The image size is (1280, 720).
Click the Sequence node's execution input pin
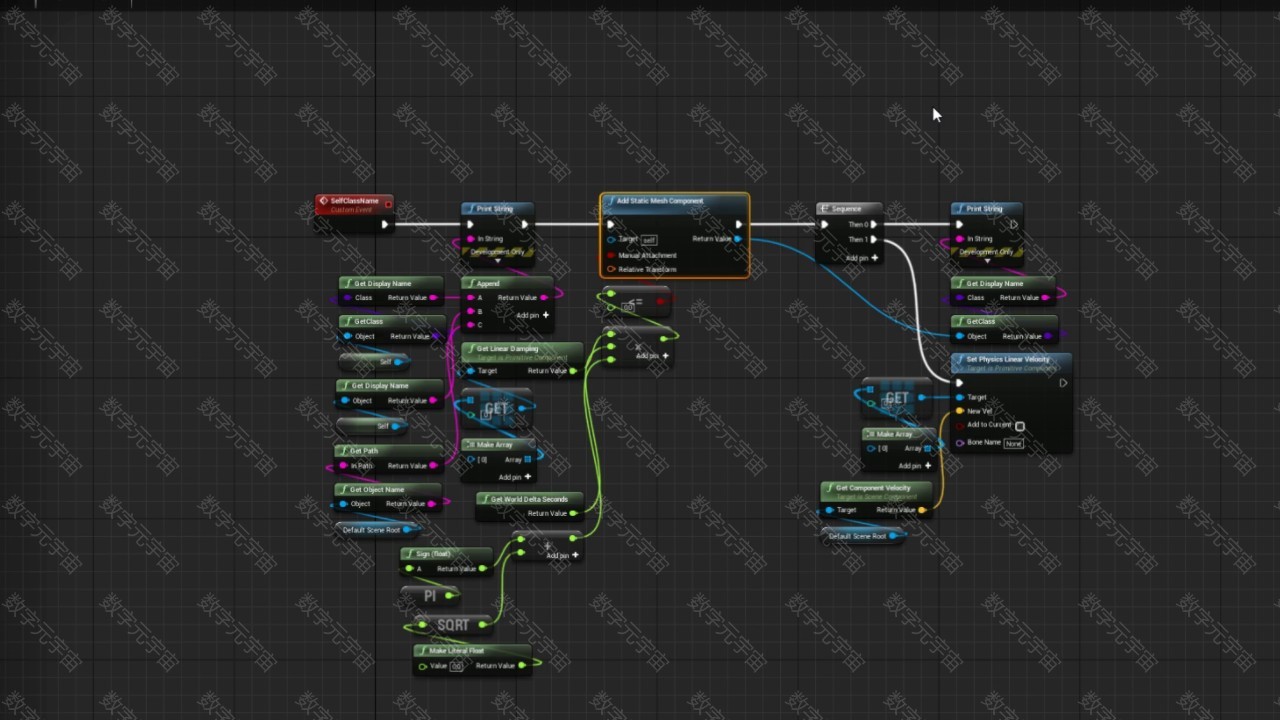pyautogui.click(x=825, y=224)
